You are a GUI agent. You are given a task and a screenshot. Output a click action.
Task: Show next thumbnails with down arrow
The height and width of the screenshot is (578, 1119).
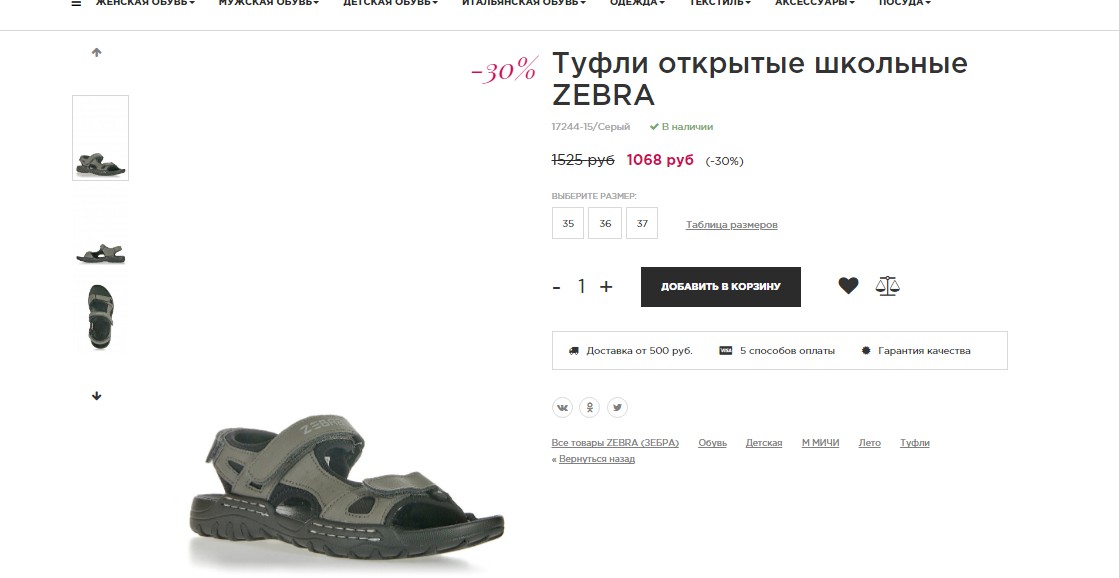coord(96,396)
